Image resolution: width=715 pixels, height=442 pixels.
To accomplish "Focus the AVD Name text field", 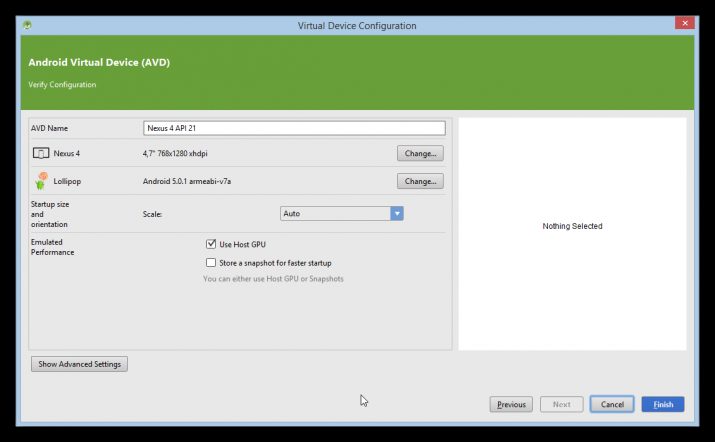I will 294,128.
